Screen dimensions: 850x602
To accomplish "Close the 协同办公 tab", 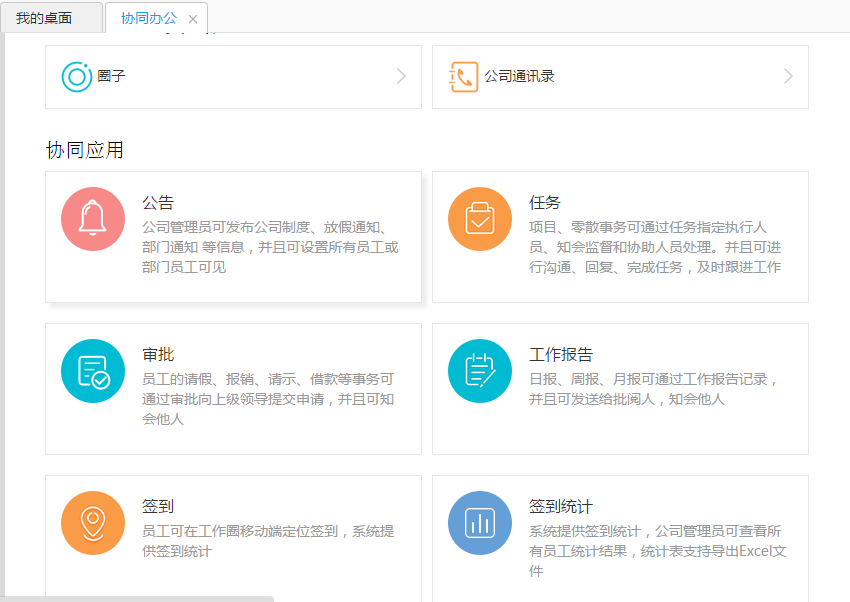I will 193,19.
